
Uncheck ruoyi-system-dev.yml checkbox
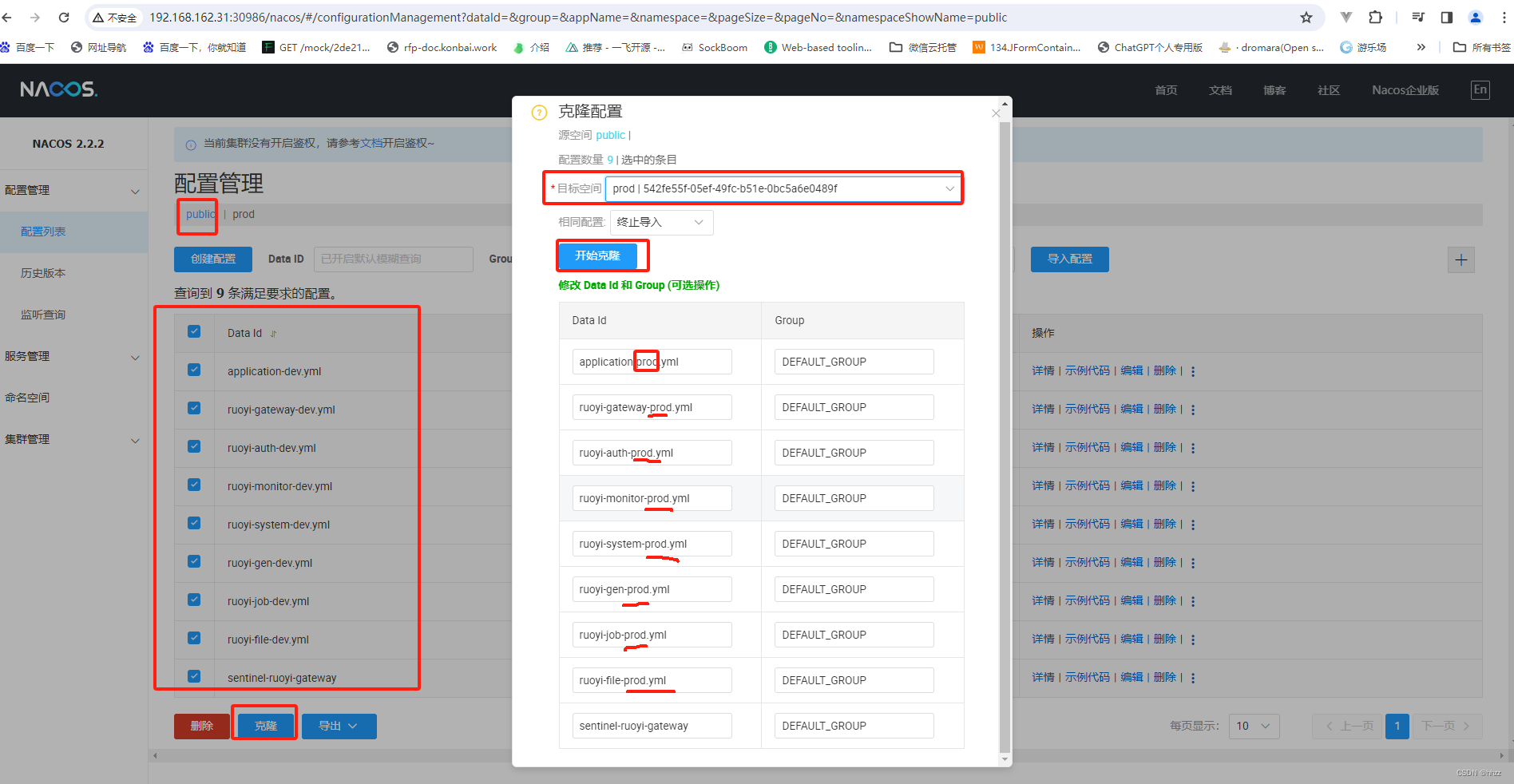pyautogui.click(x=194, y=523)
